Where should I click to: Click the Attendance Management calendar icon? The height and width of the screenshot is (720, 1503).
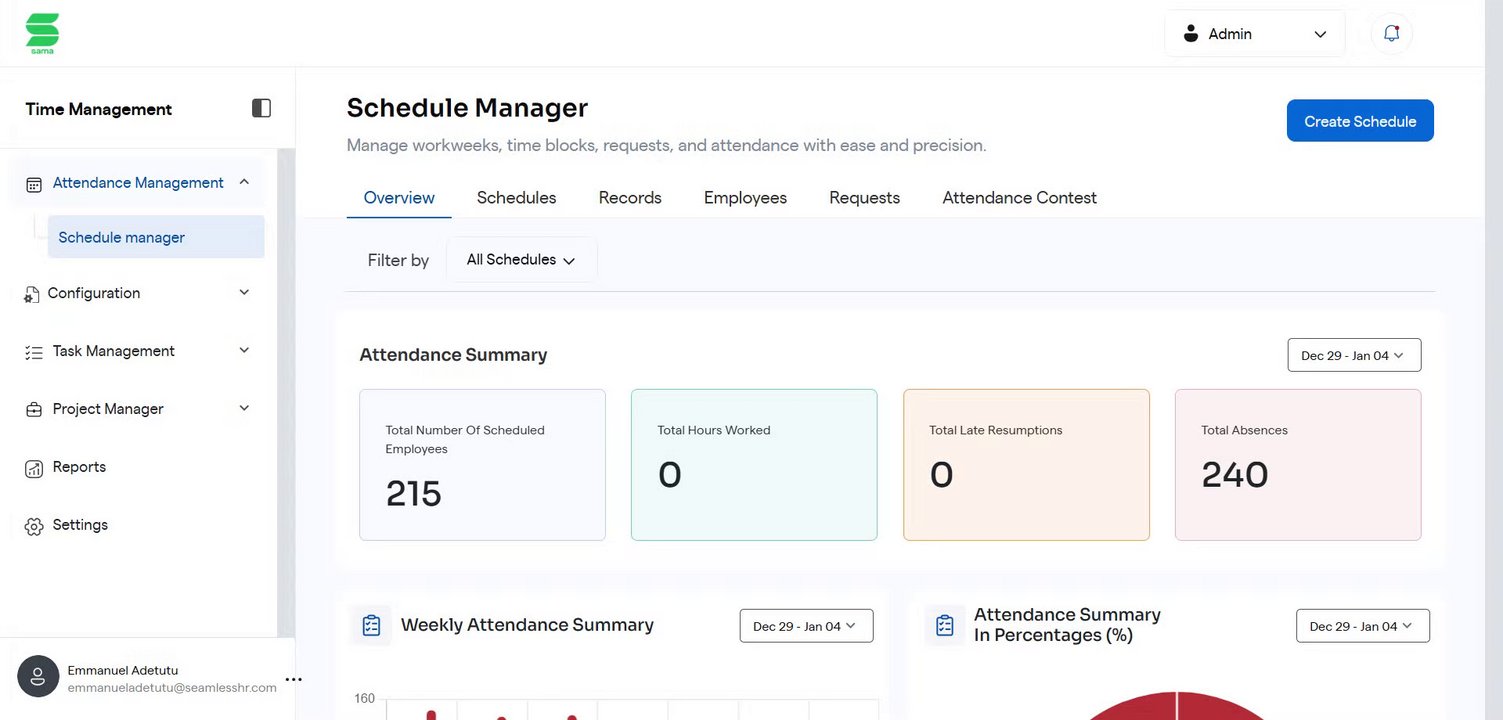[x=34, y=184]
